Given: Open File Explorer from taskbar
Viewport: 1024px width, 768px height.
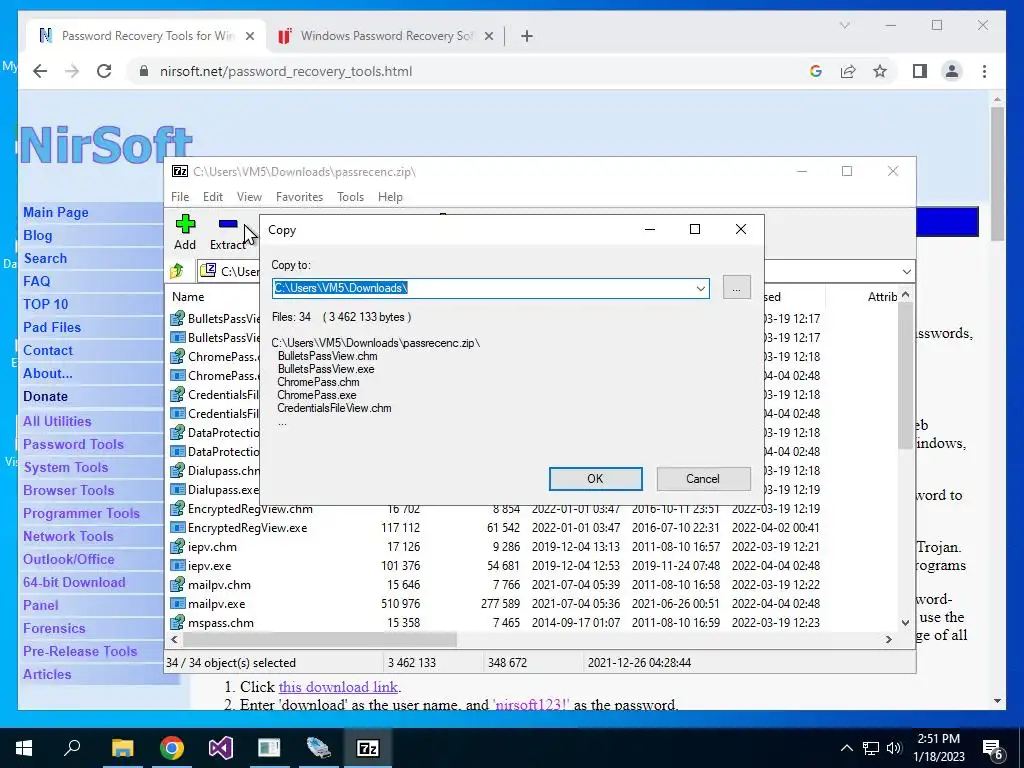Looking at the screenshot, I should [x=122, y=748].
